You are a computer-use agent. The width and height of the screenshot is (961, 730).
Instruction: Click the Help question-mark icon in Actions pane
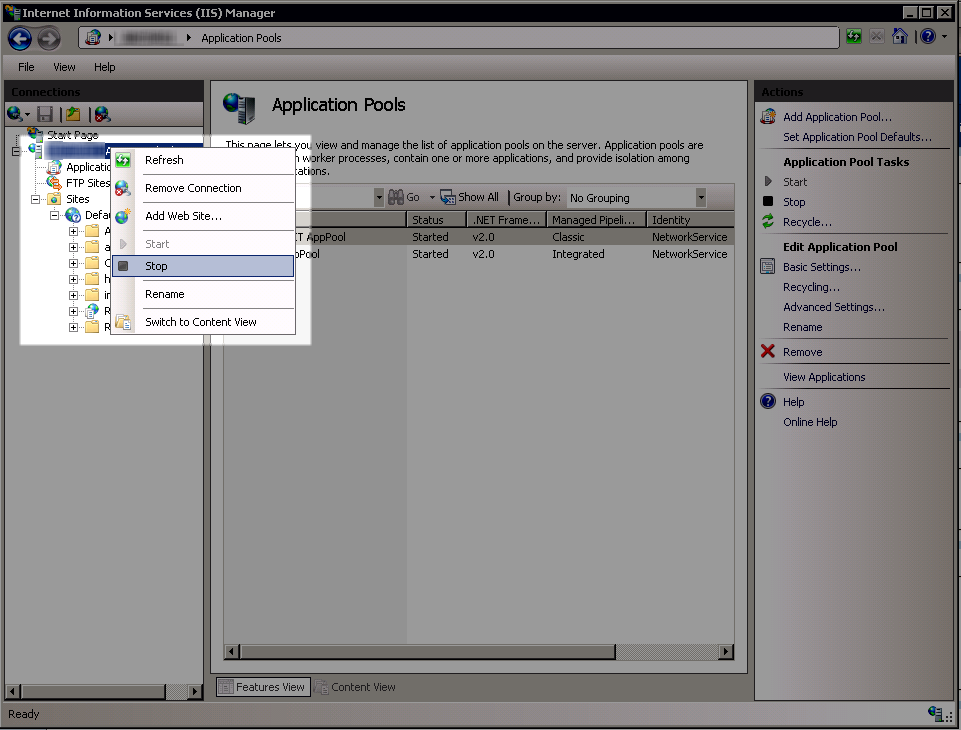pos(768,401)
